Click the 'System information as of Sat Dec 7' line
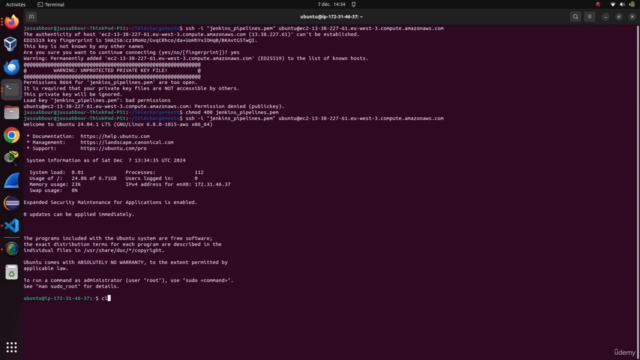Screen dimensions: 640x360 tap(106, 160)
